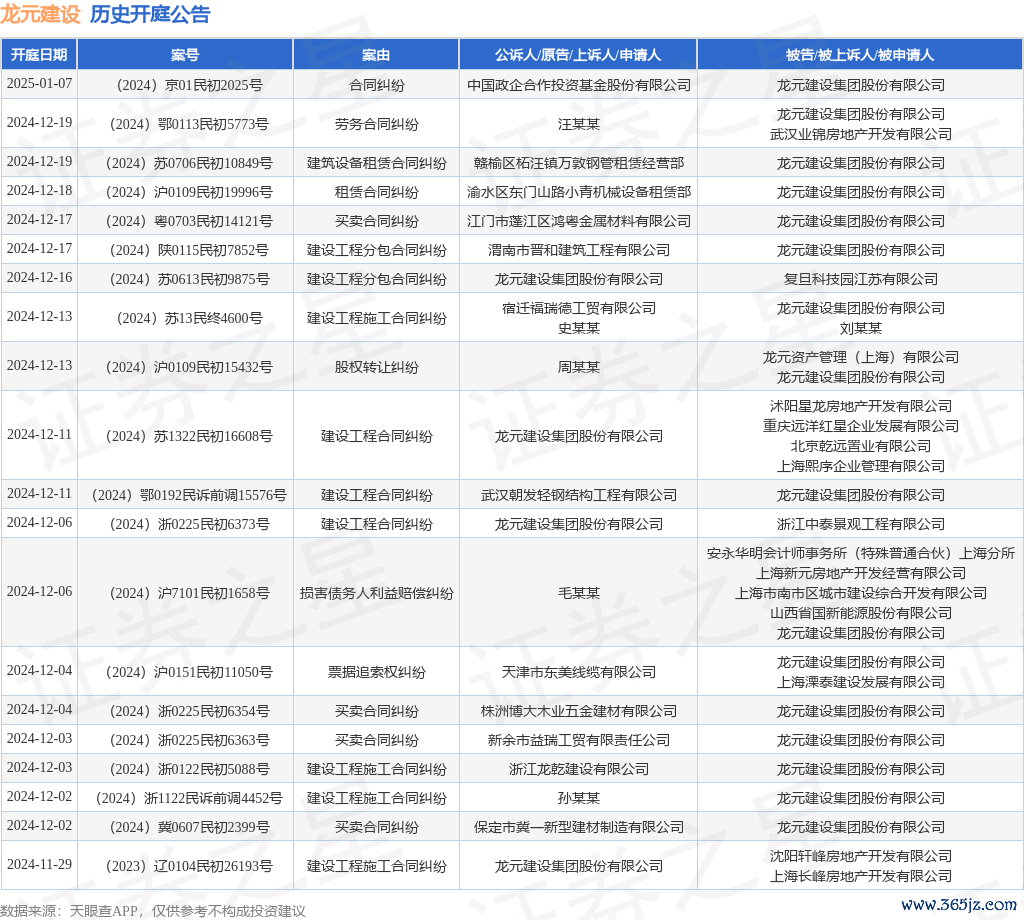This screenshot has height=920, width=1024.
Task: Click the 历史开庭公告 heading
Action: (x=150, y=14)
